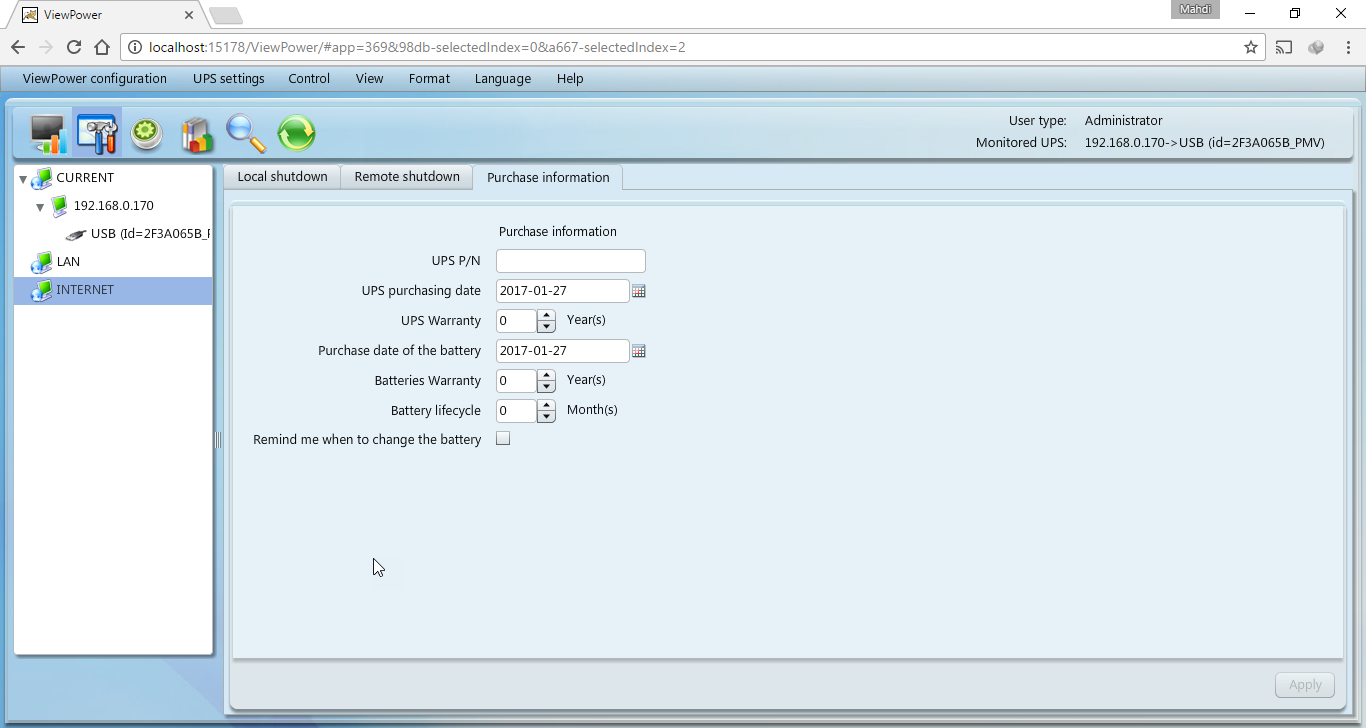Open calendar for UPS purchasing date

click(639, 291)
